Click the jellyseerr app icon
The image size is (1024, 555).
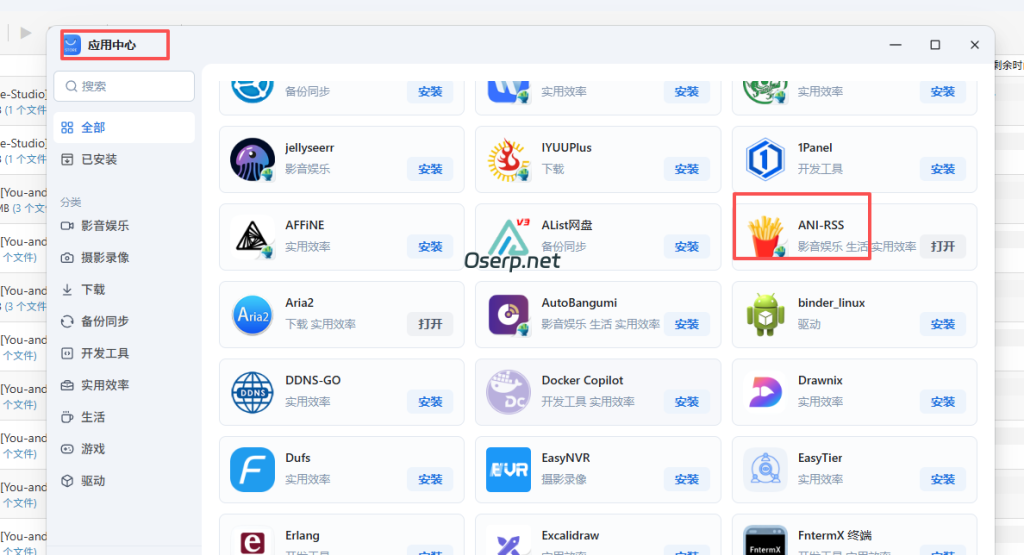252,159
